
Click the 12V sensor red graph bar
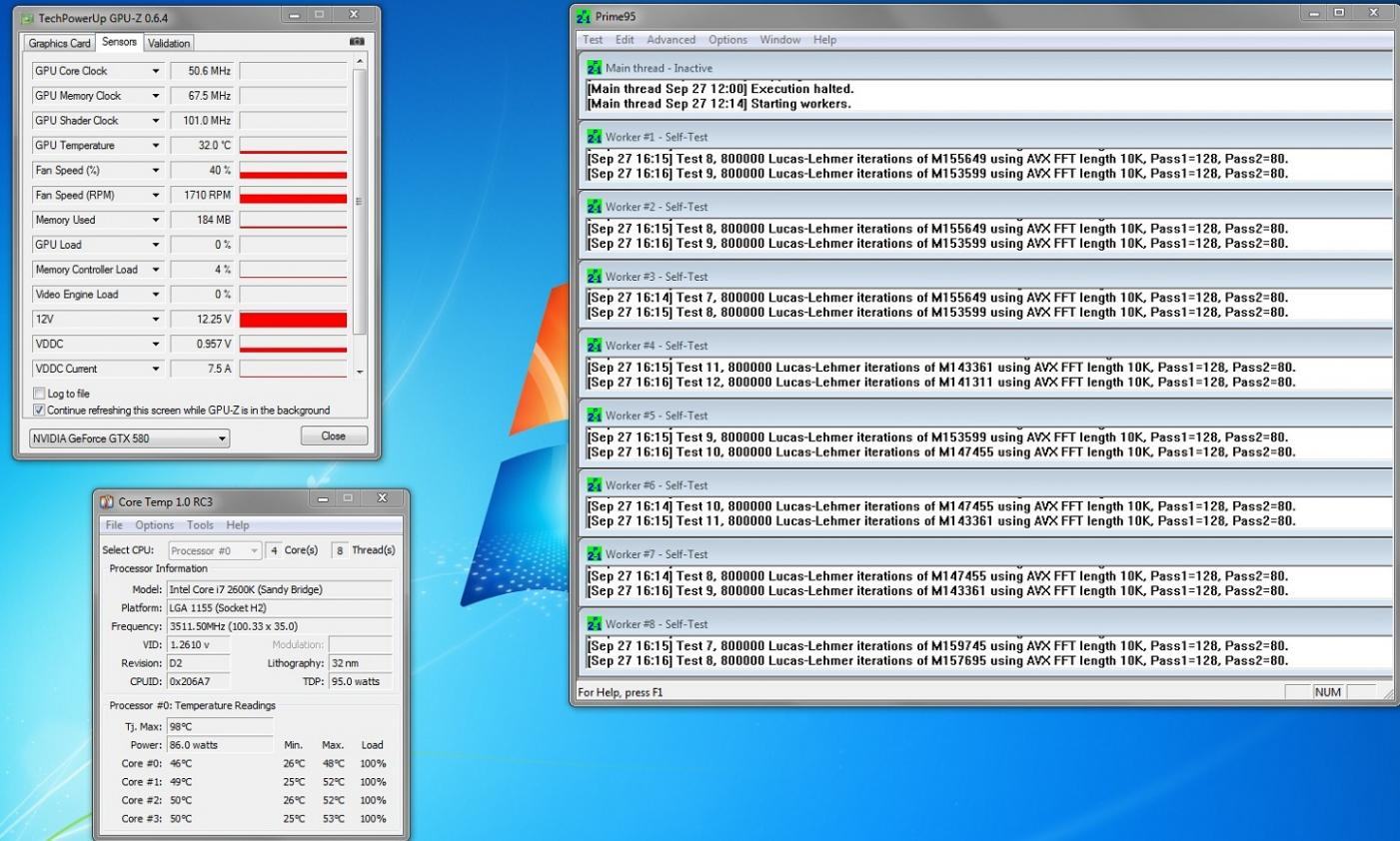(x=293, y=320)
